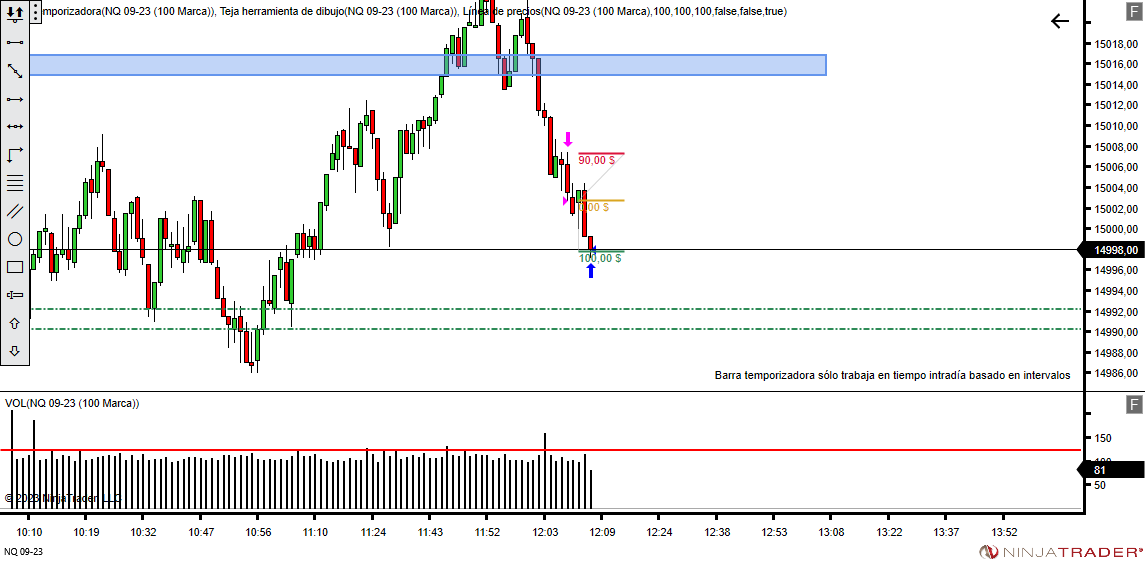Click the 100,00 $ target label
The height and width of the screenshot is (561, 1145).
[x=600, y=258]
